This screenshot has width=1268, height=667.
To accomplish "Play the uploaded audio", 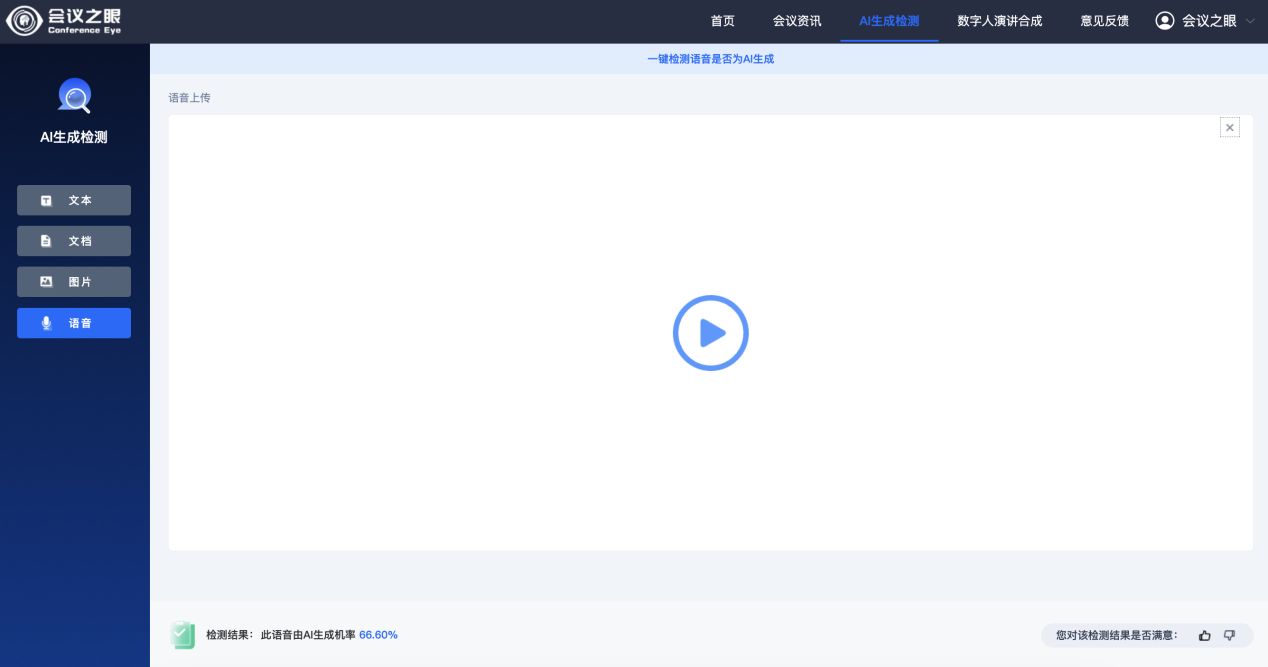I will point(711,333).
